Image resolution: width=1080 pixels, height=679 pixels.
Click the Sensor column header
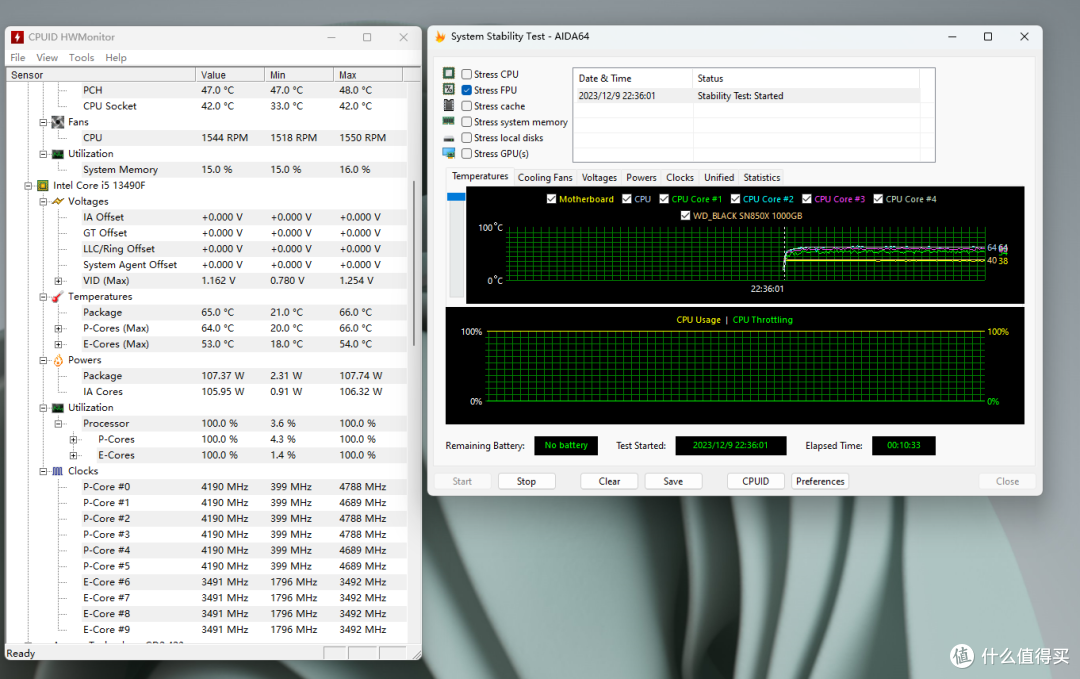(101, 75)
